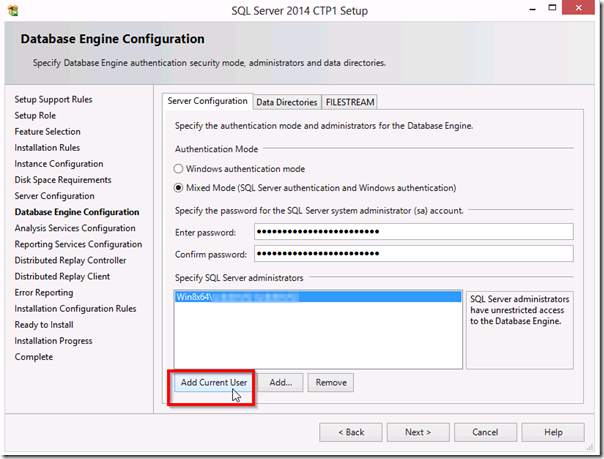Click the Distributed Replay Controller step

click(70, 261)
